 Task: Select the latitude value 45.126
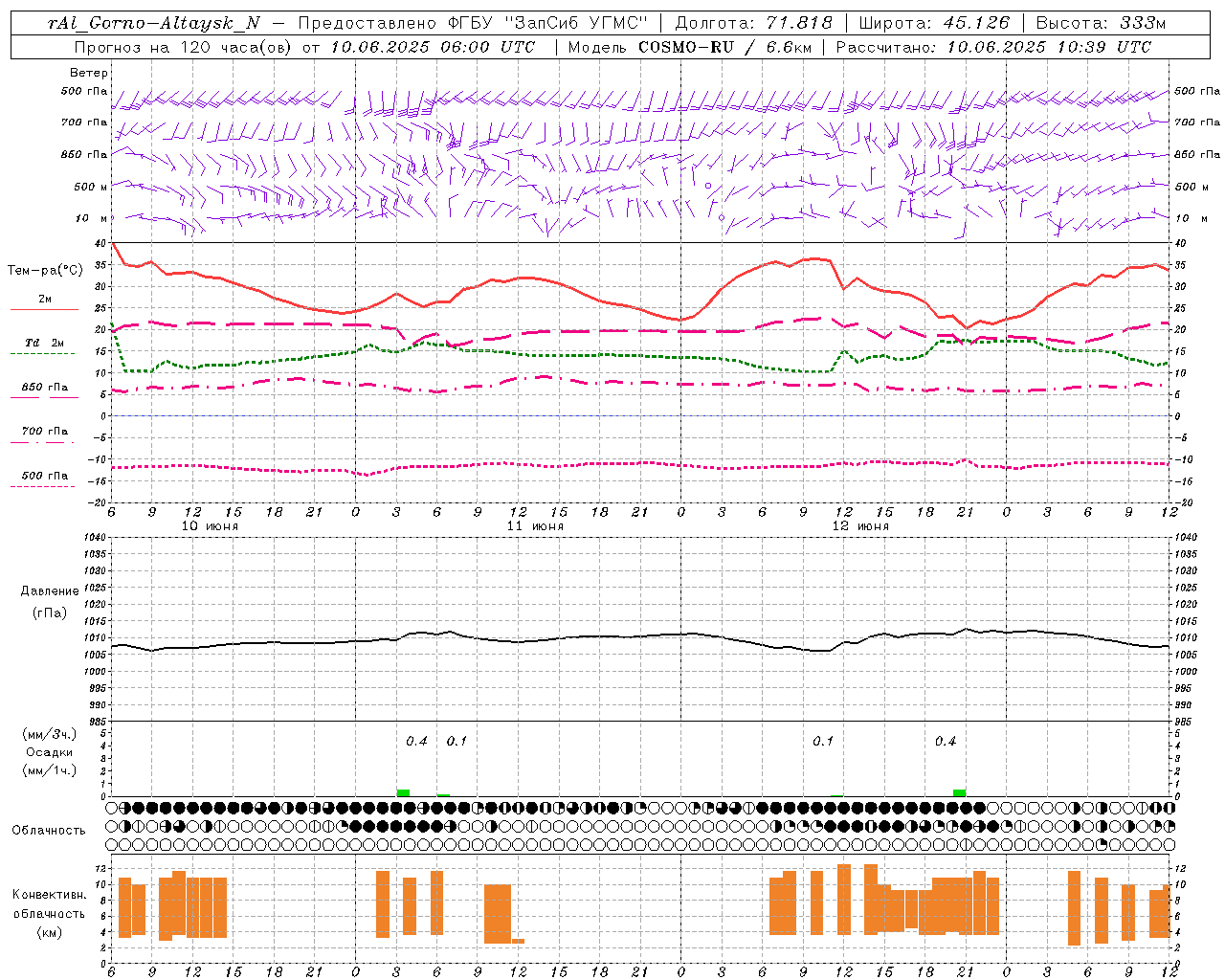[x=977, y=23]
